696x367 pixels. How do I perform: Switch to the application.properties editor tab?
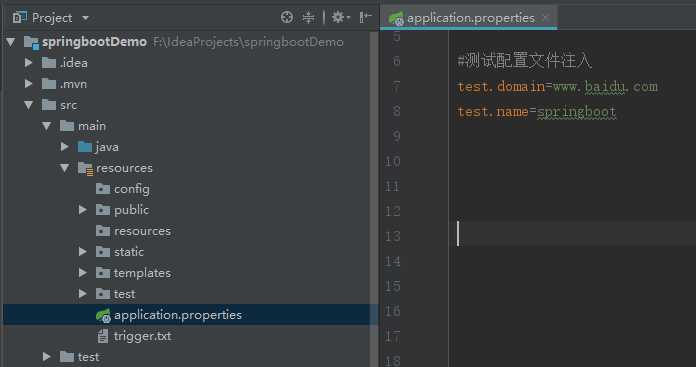468,18
